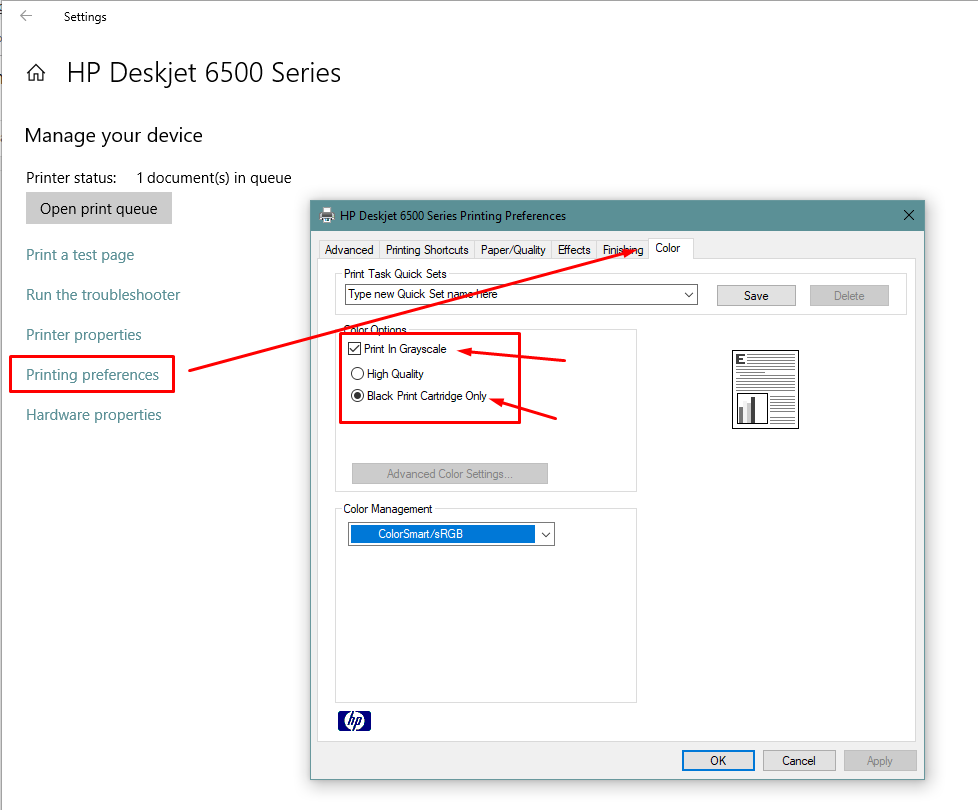Click the document page preview thumbnail
This screenshot has height=810, width=978.
point(765,389)
